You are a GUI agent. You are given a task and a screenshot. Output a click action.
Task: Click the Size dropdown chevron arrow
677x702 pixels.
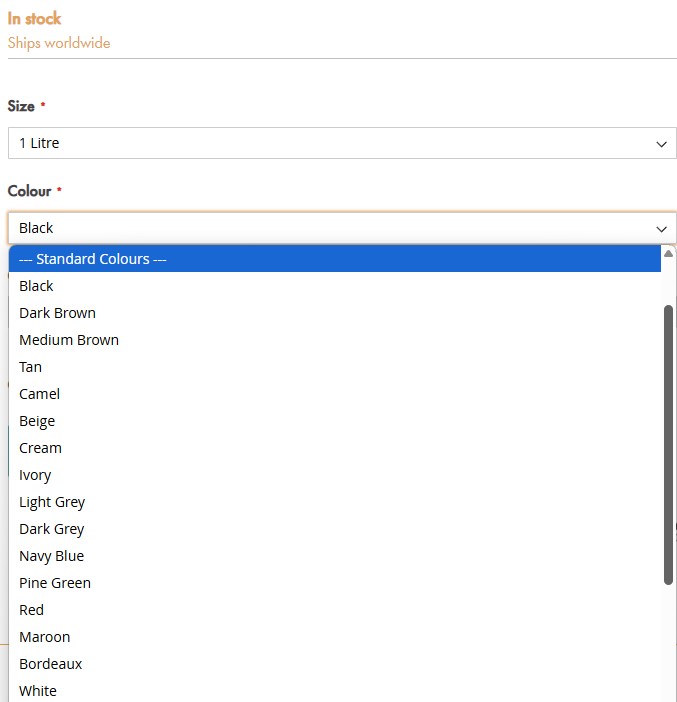(x=661, y=144)
